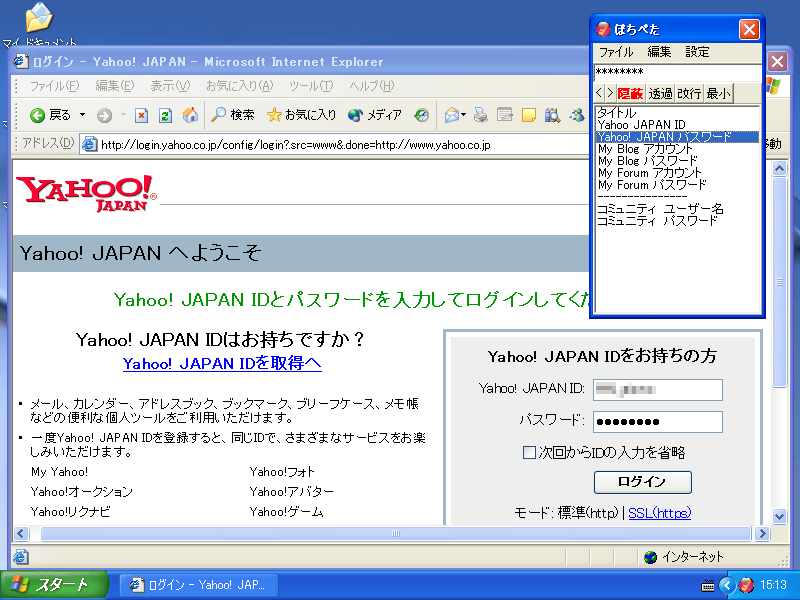Click the horizontal scrollbar thumb
Screen dimensions: 800x600
tap(395, 534)
